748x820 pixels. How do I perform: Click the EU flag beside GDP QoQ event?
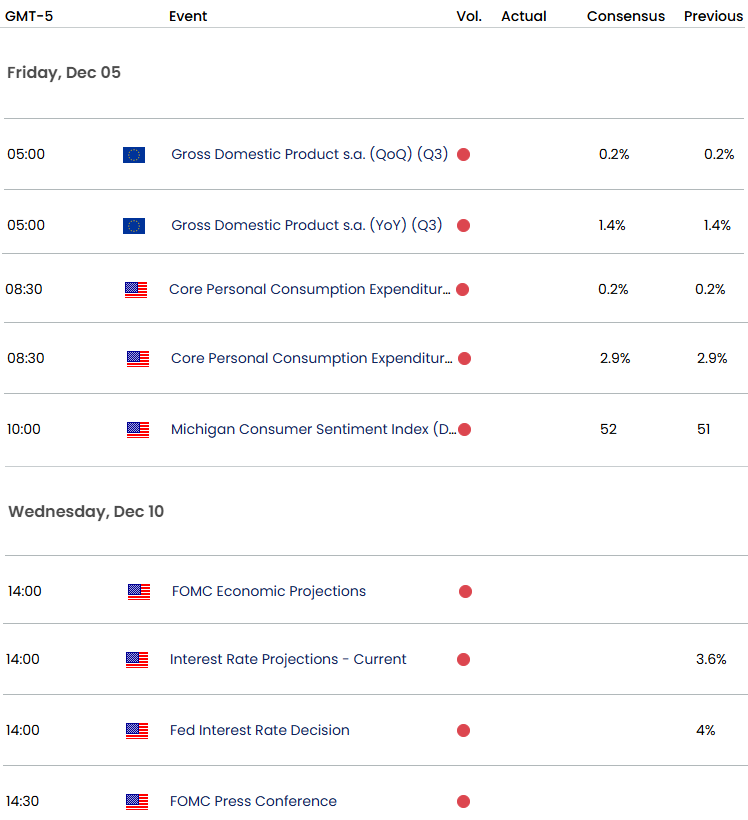point(134,155)
